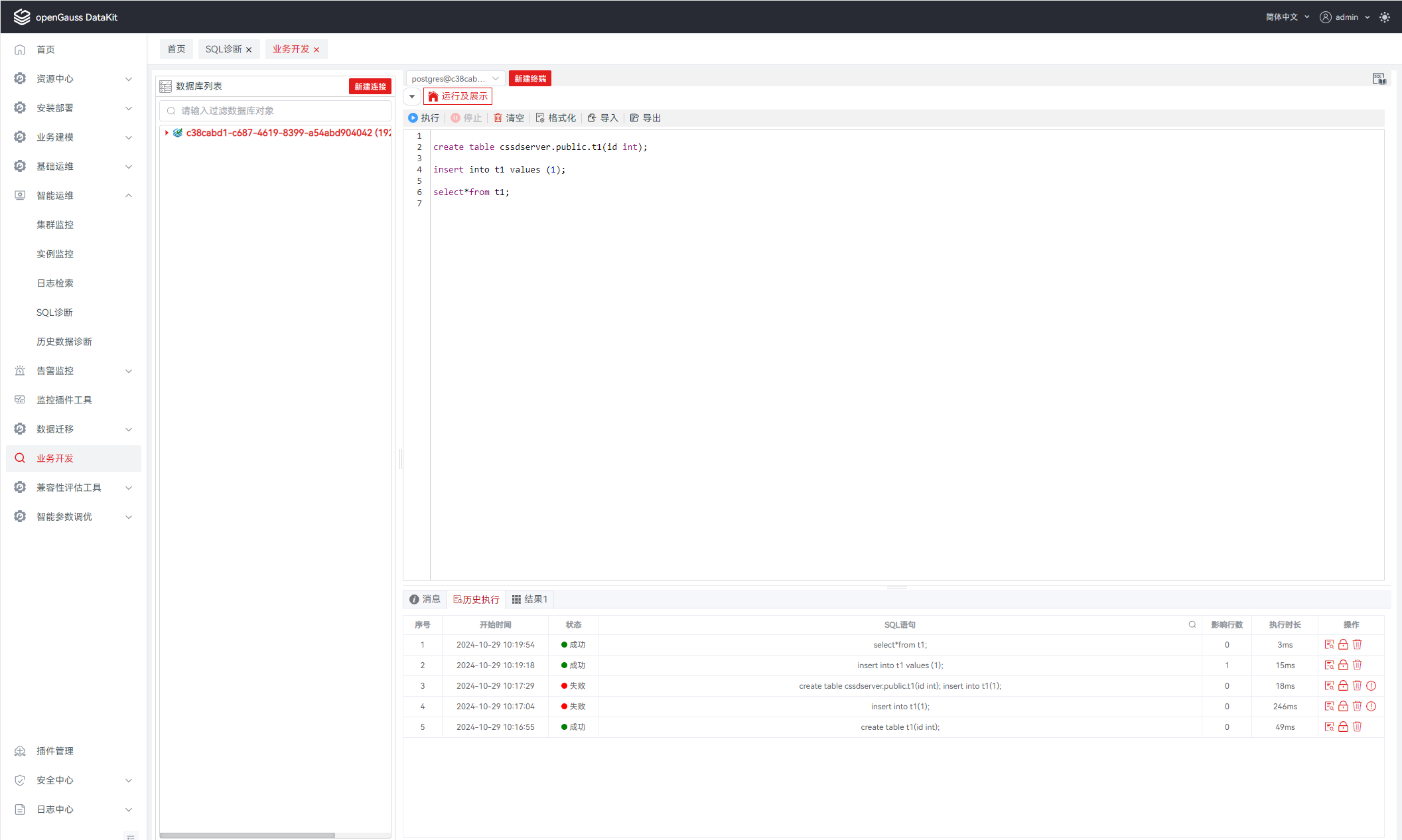This screenshot has height=840, width=1402.
Task: Open 监控插件工具 sidebar item
Action: click(x=74, y=399)
